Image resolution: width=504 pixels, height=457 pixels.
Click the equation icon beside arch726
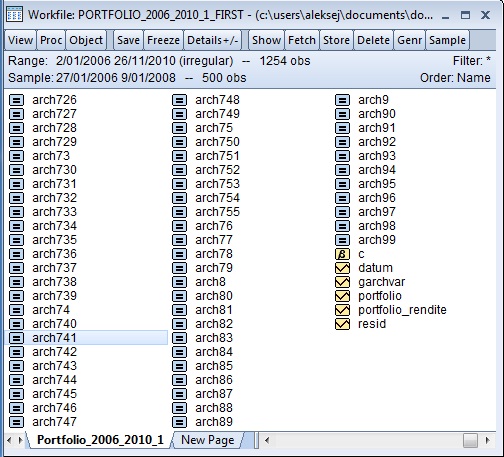(16, 100)
